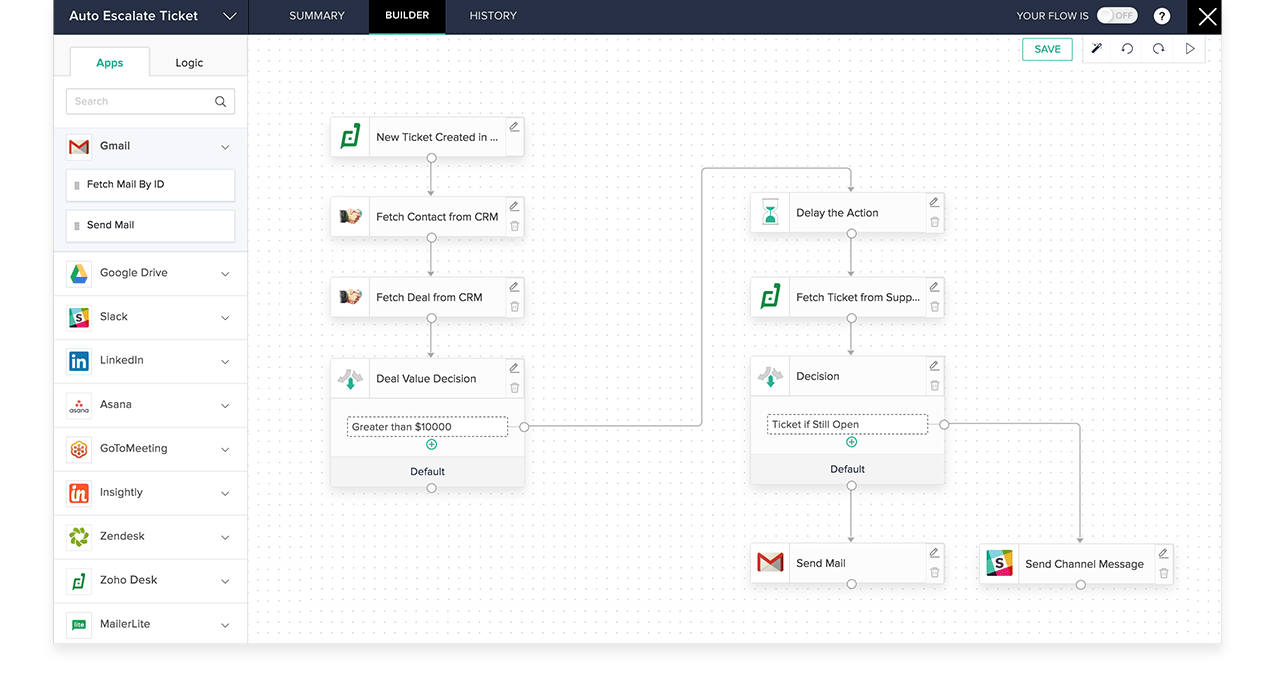Delete the Send Channel Message step
Image resolution: width=1280 pixels, height=681 pixels.
tap(1163, 573)
